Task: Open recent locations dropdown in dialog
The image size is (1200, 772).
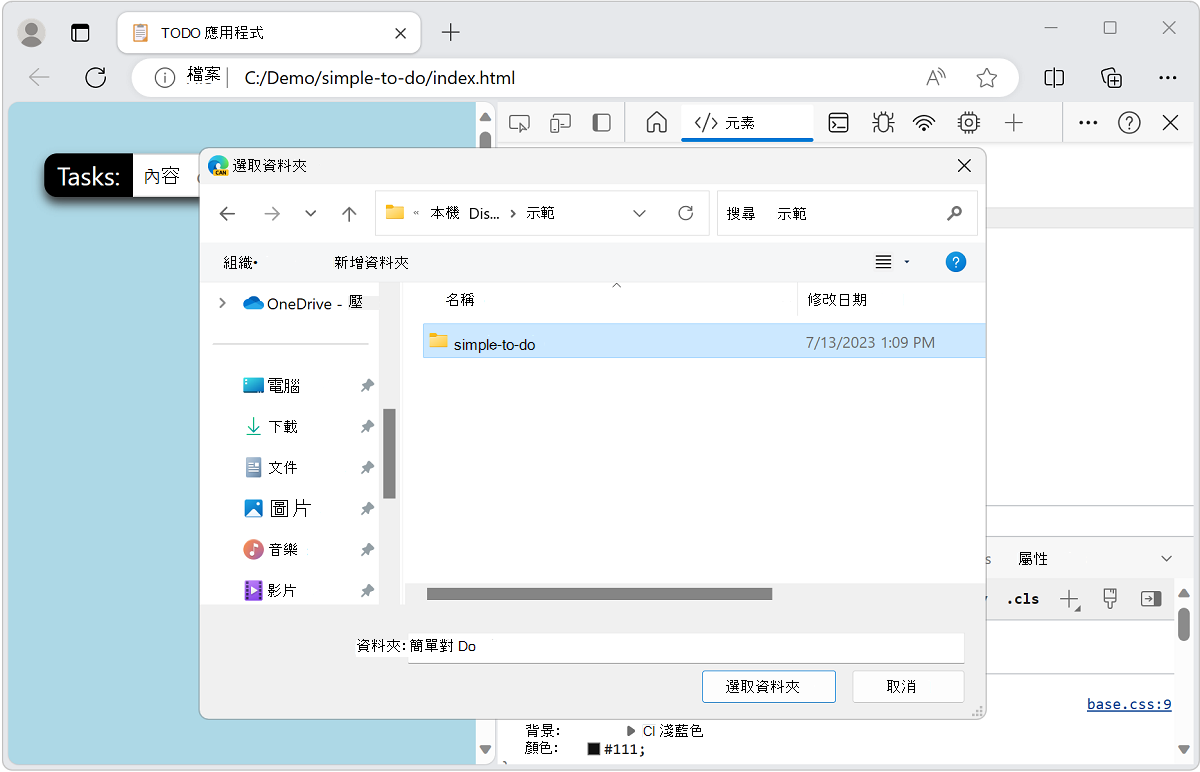Action: [311, 214]
